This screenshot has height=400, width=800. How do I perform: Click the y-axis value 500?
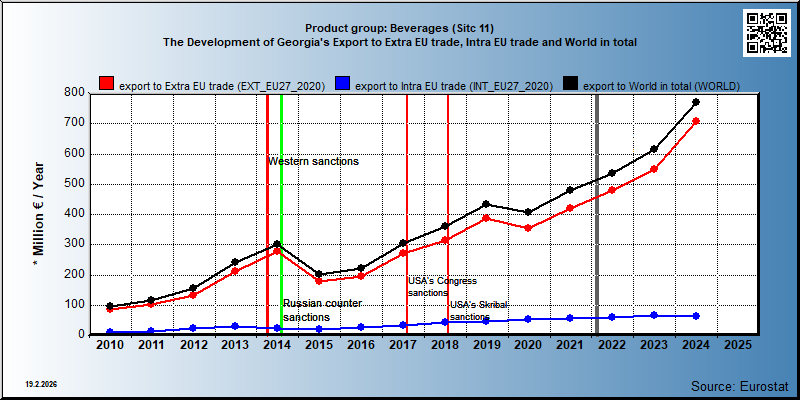[74, 184]
